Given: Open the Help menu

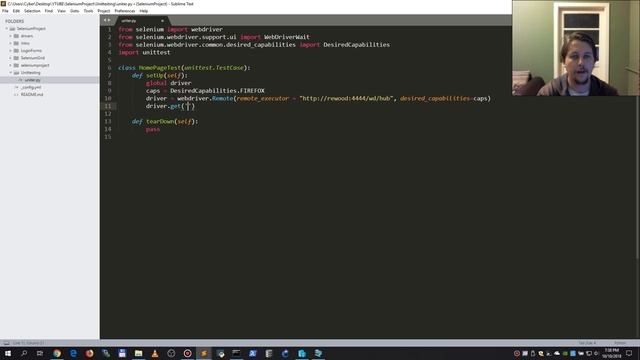Looking at the screenshot, I should click(144, 11).
